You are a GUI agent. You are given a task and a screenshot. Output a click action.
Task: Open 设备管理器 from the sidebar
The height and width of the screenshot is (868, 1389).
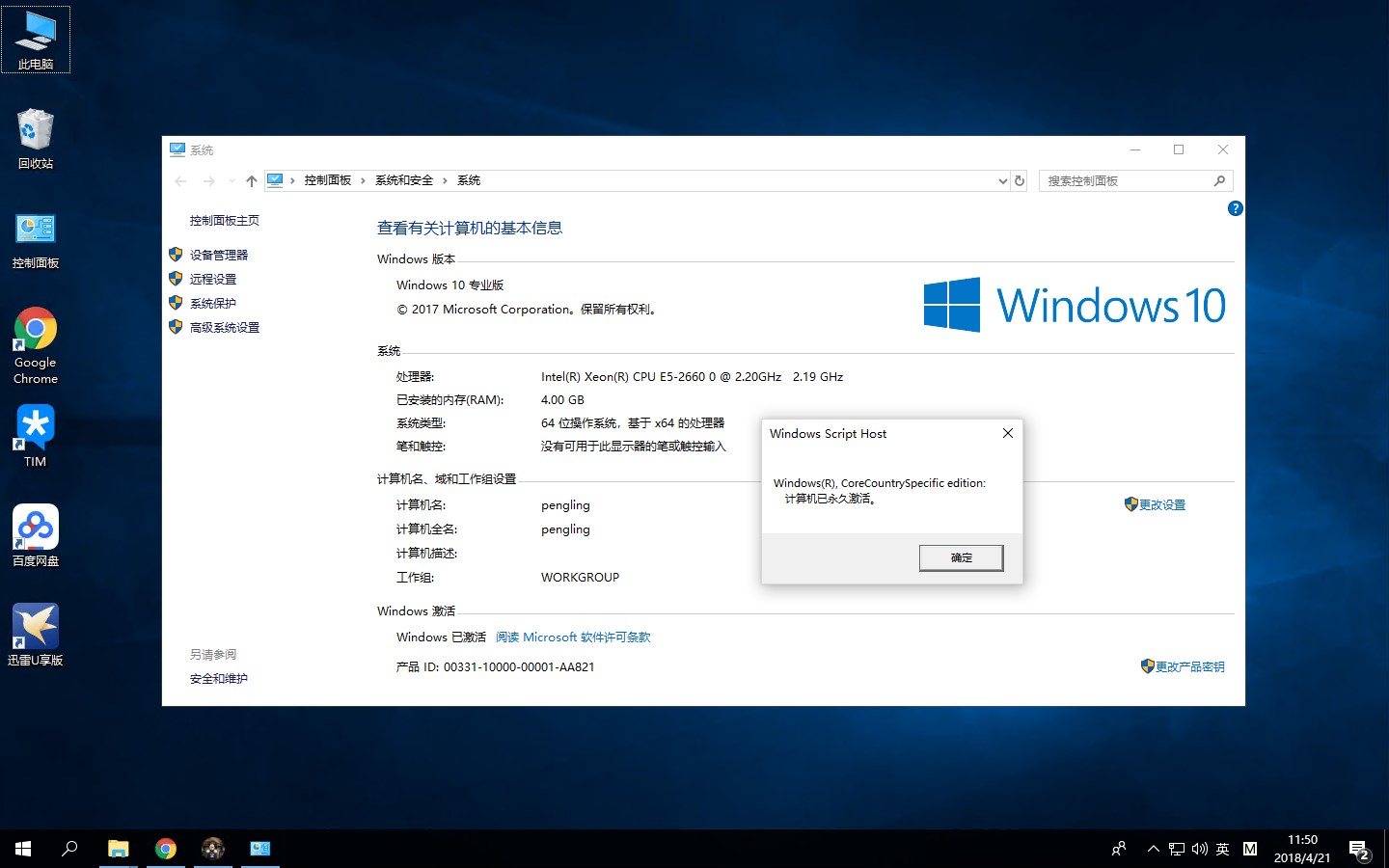[218, 255]
